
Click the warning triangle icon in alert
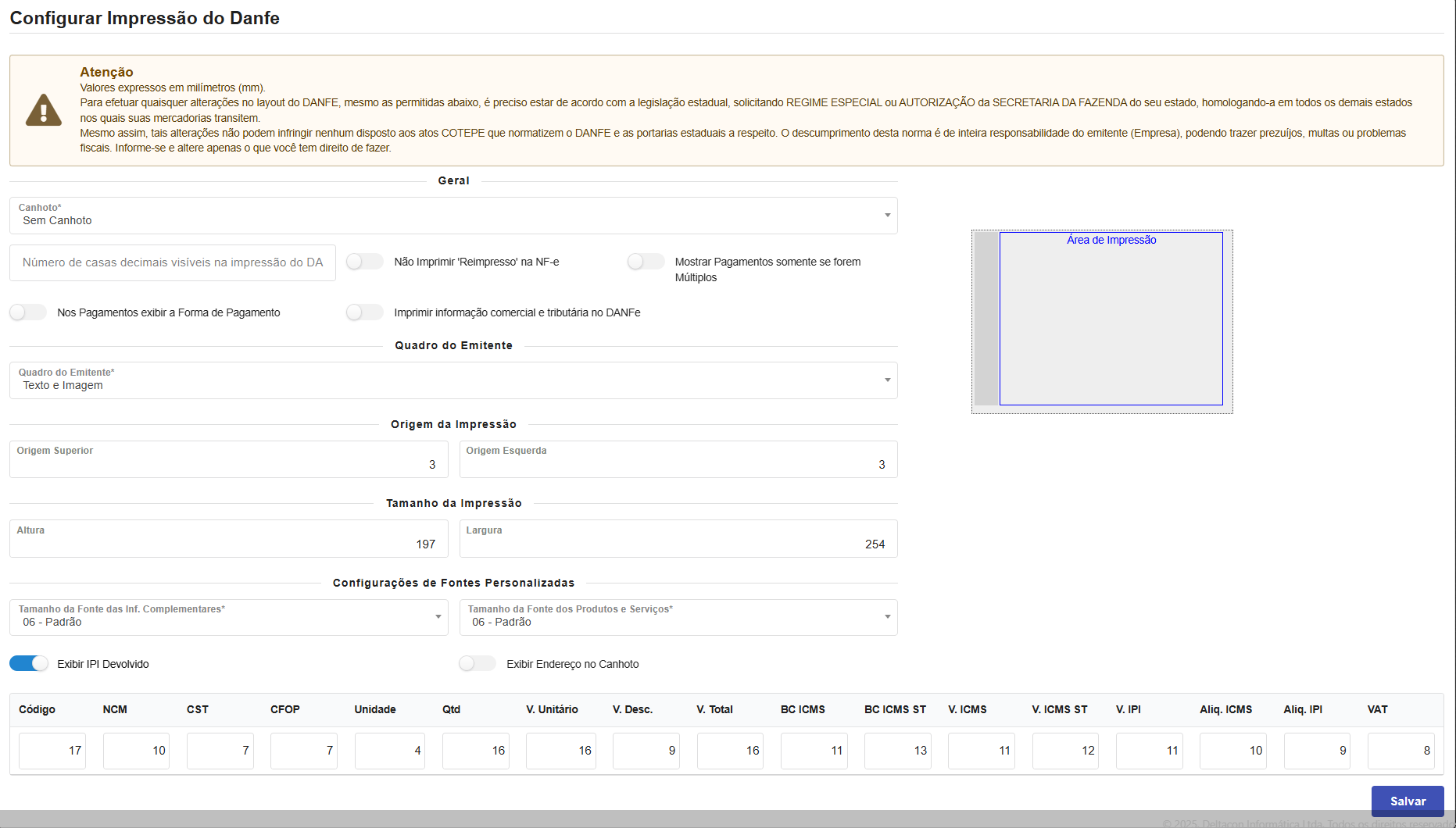click(x=44, y=110)
